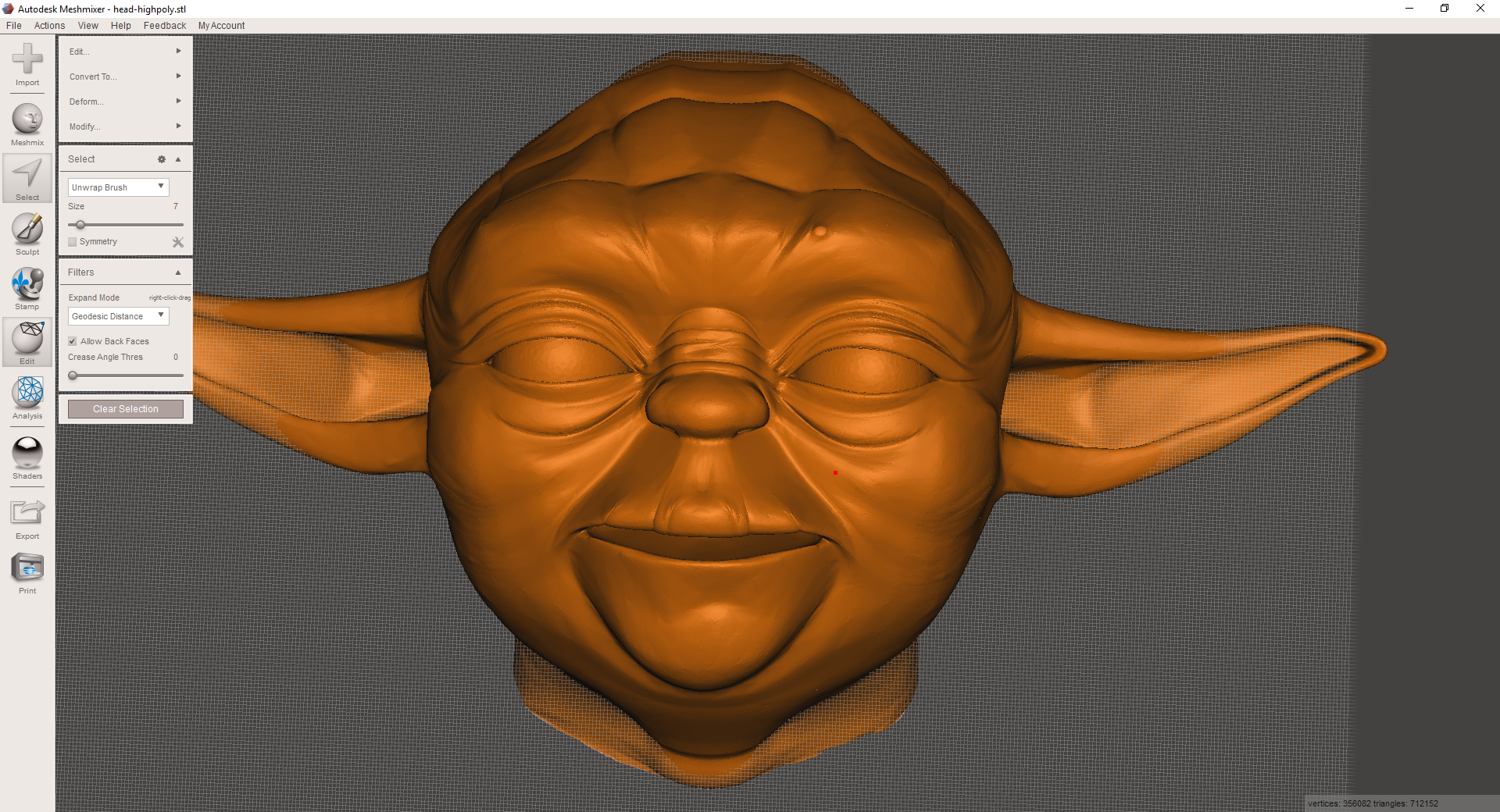Click the Expand Mode label

click(94, 298)
